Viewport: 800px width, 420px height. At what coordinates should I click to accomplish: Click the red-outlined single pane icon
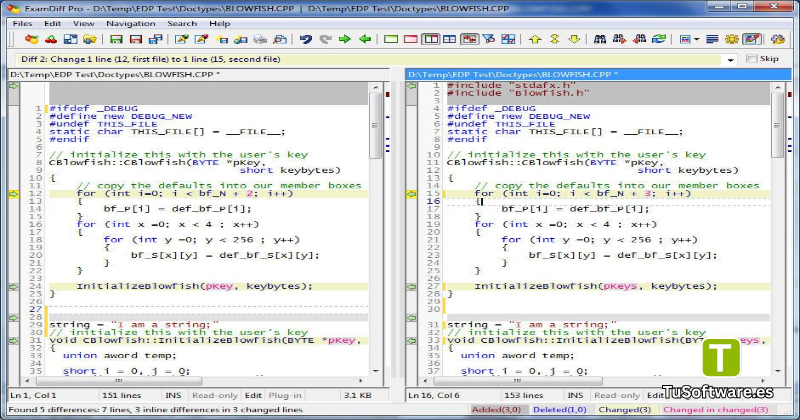(410, 39)
